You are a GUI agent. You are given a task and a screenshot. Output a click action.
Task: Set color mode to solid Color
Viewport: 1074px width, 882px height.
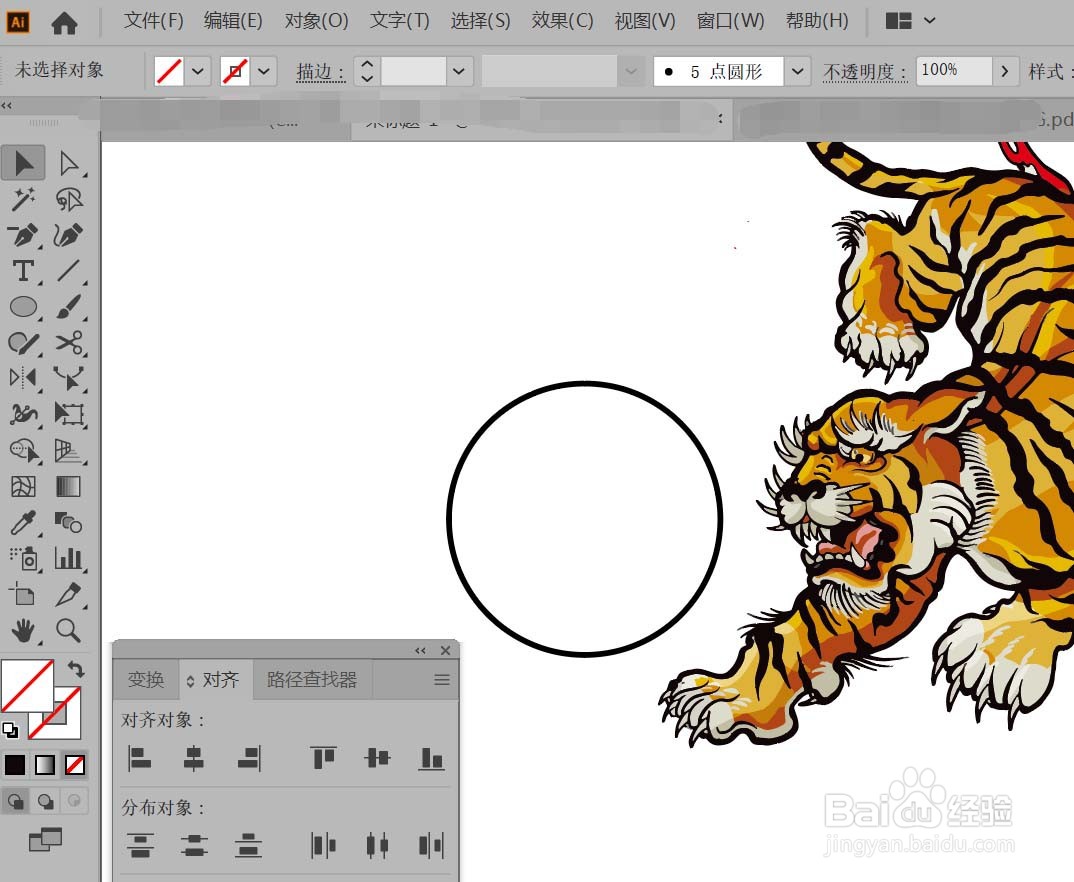click(x=15, y=764)
